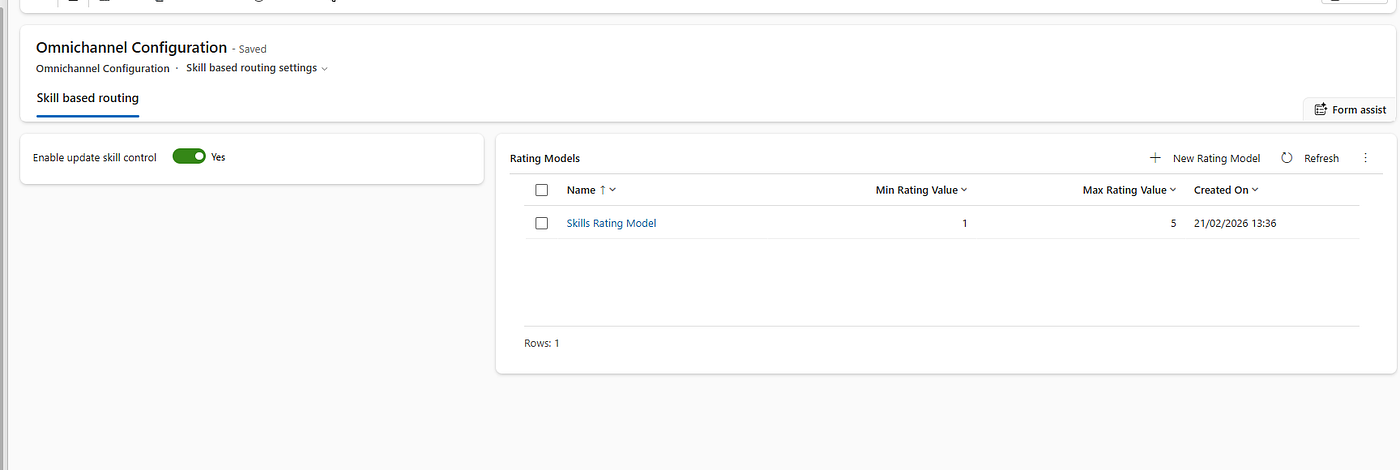The image size is (1400, 470).
Task: Click the Form assist icon
Action: point(1320,109)
